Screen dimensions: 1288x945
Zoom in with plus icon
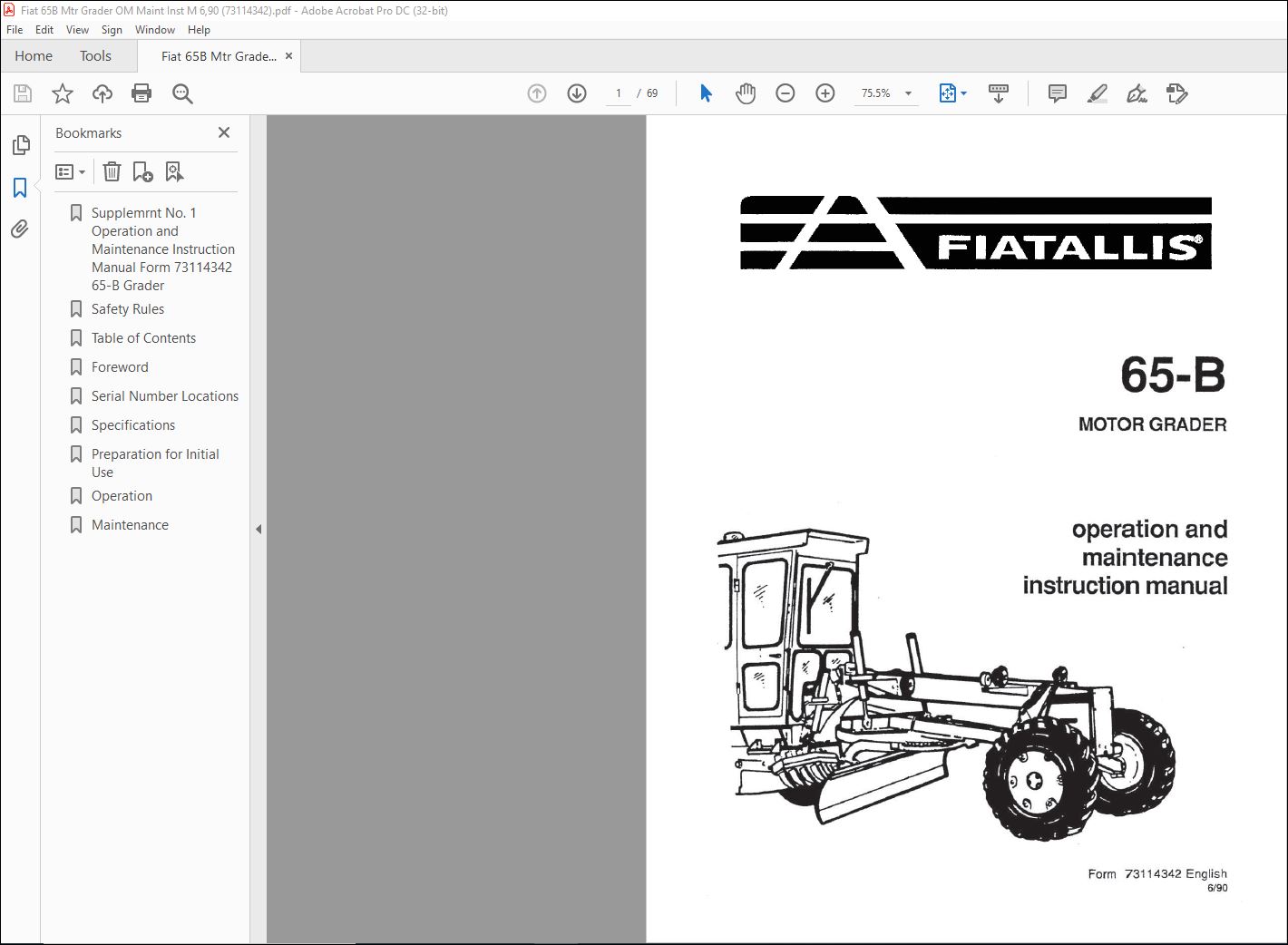click(825, 93)
